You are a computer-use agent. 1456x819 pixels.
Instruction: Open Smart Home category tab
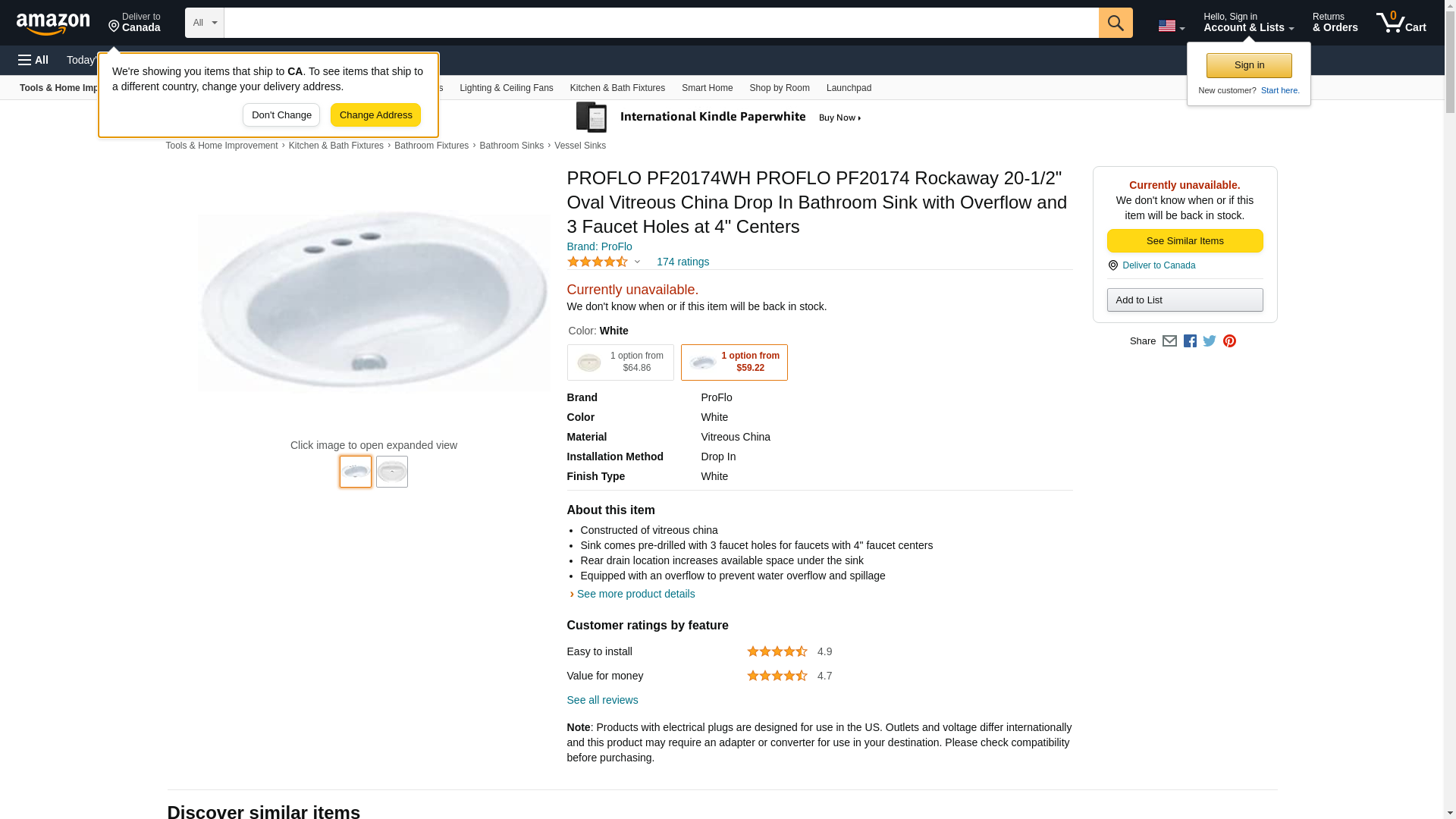707,88
